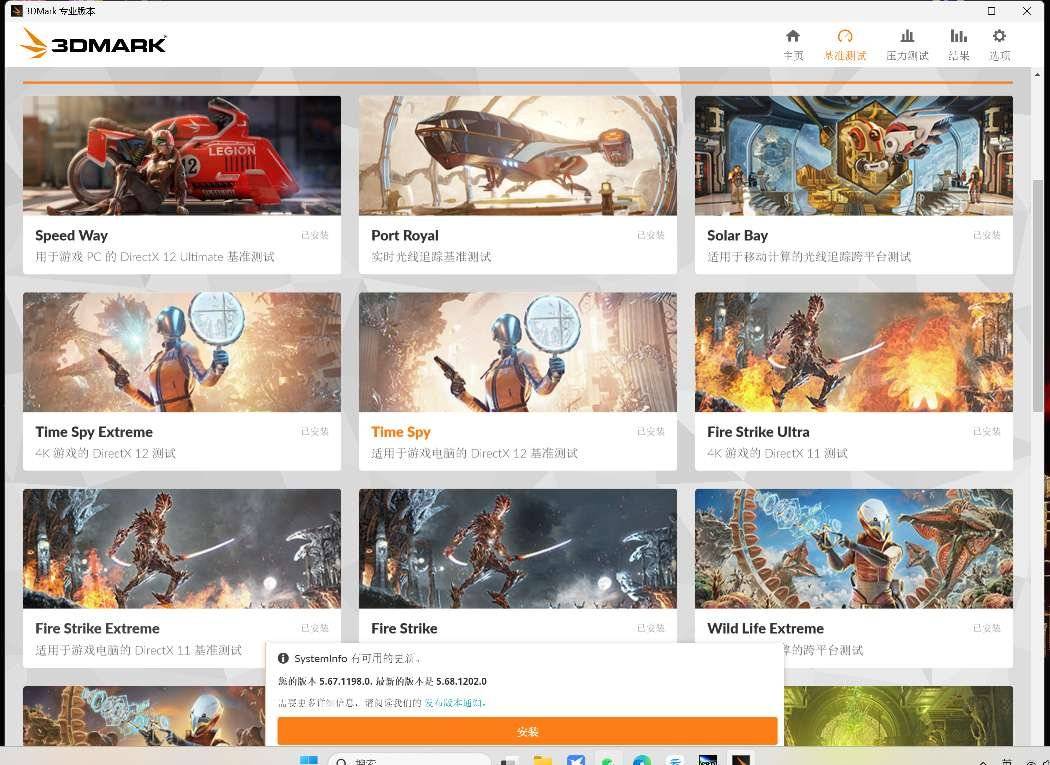Viewport: 1050px width, 765px height.
Task: Choose the Fire Strike Ultra thumbnail
Action: tap(854, 352)
